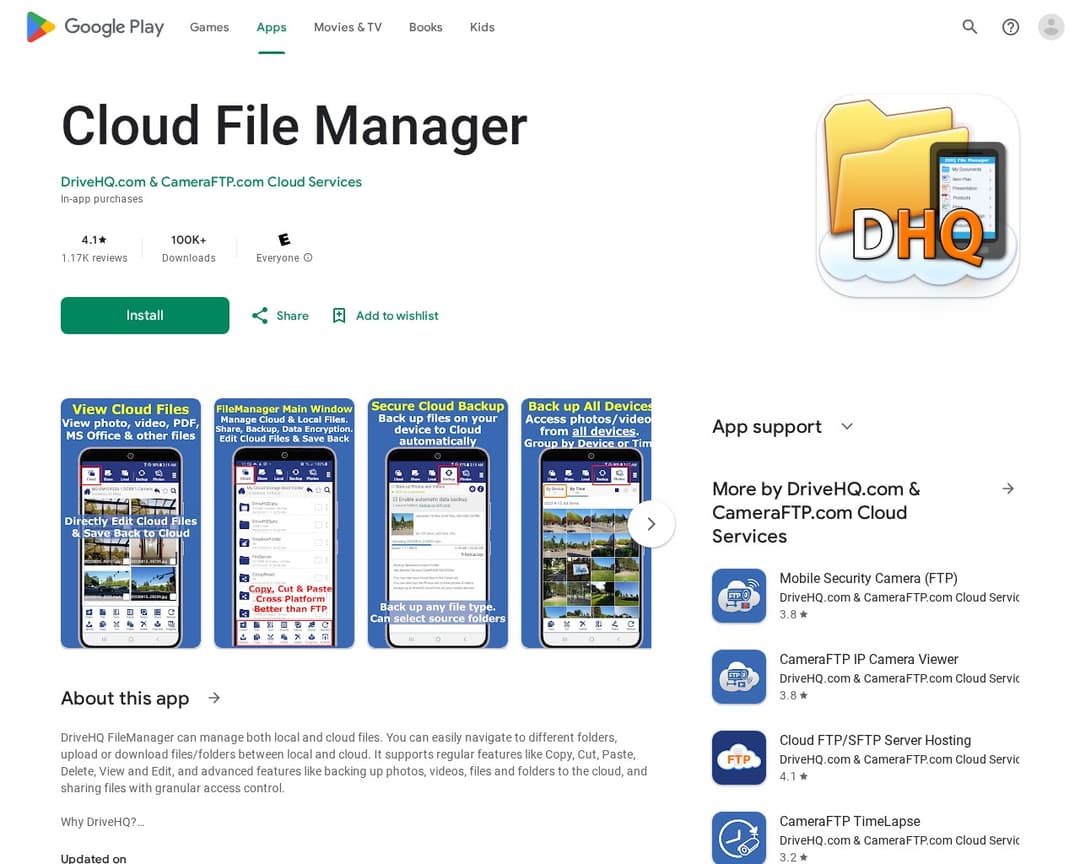
Task: Click the In-app purchases text
Action: (102, 199)
